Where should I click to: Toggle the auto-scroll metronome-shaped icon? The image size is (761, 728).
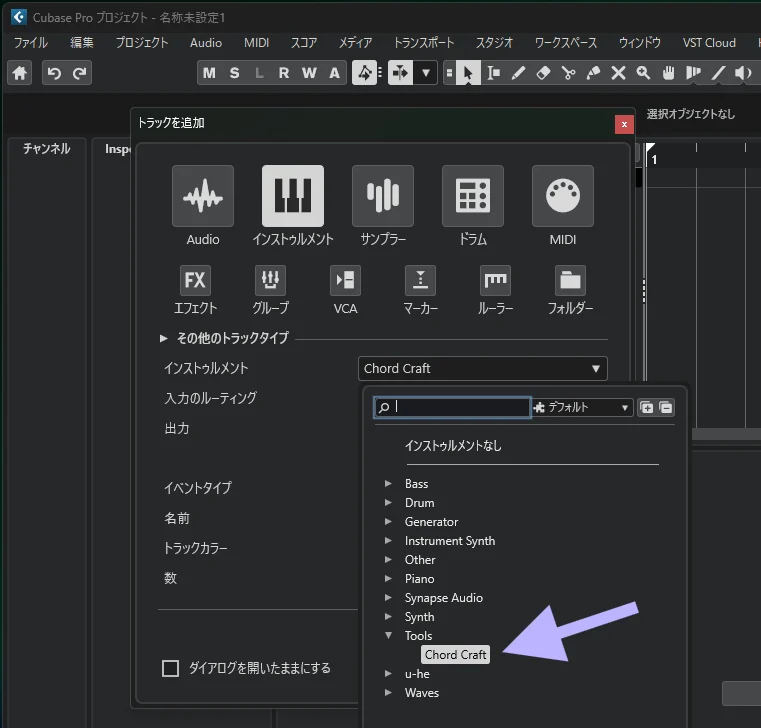coord(364,73)
